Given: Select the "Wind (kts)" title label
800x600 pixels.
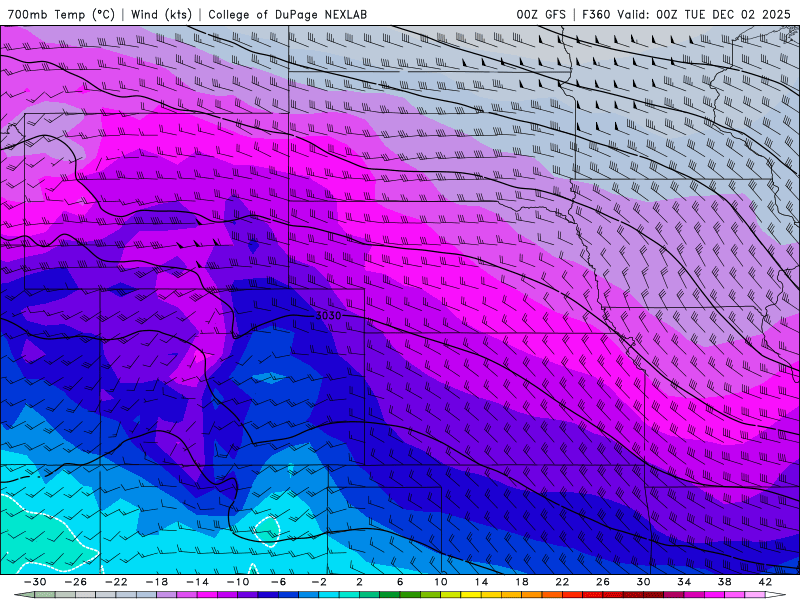Looking at the screenshot, I should [161, 14].
